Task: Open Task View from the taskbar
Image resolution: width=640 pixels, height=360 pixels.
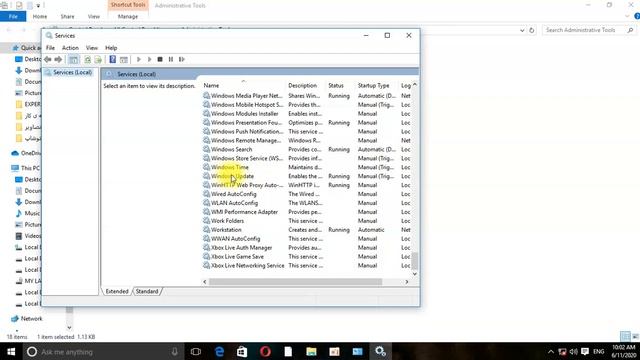Action: pos(196,351)
